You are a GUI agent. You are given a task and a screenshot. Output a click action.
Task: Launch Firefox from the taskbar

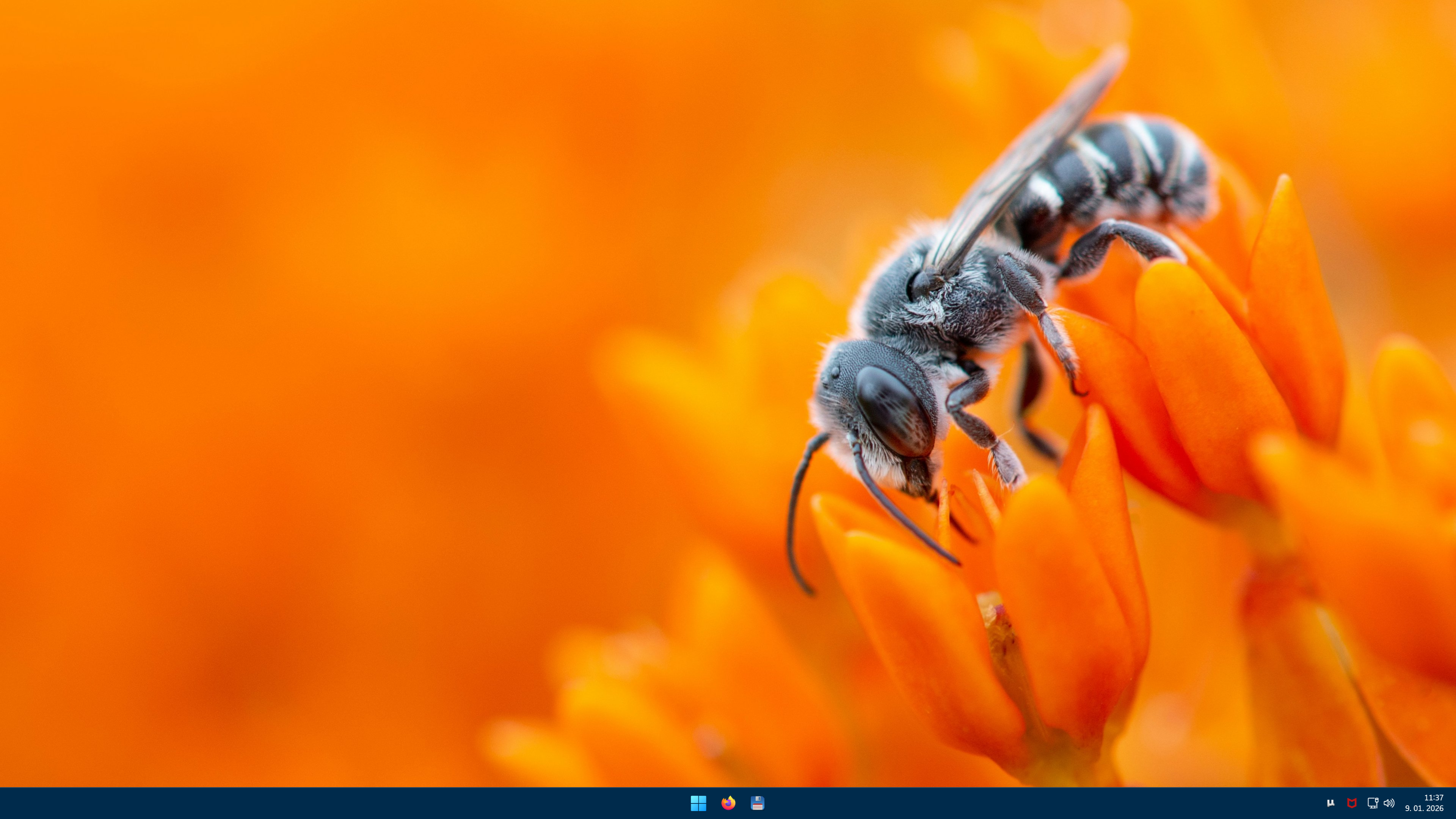(728, 803)
